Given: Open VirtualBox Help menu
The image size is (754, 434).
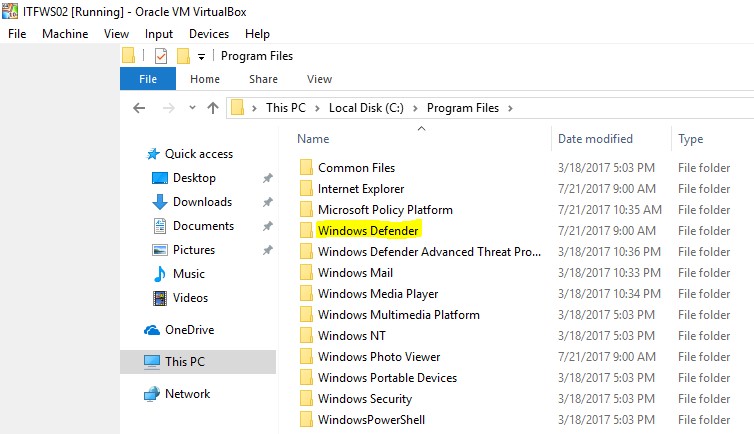Looking at the screenshot, I should (257, 34).
